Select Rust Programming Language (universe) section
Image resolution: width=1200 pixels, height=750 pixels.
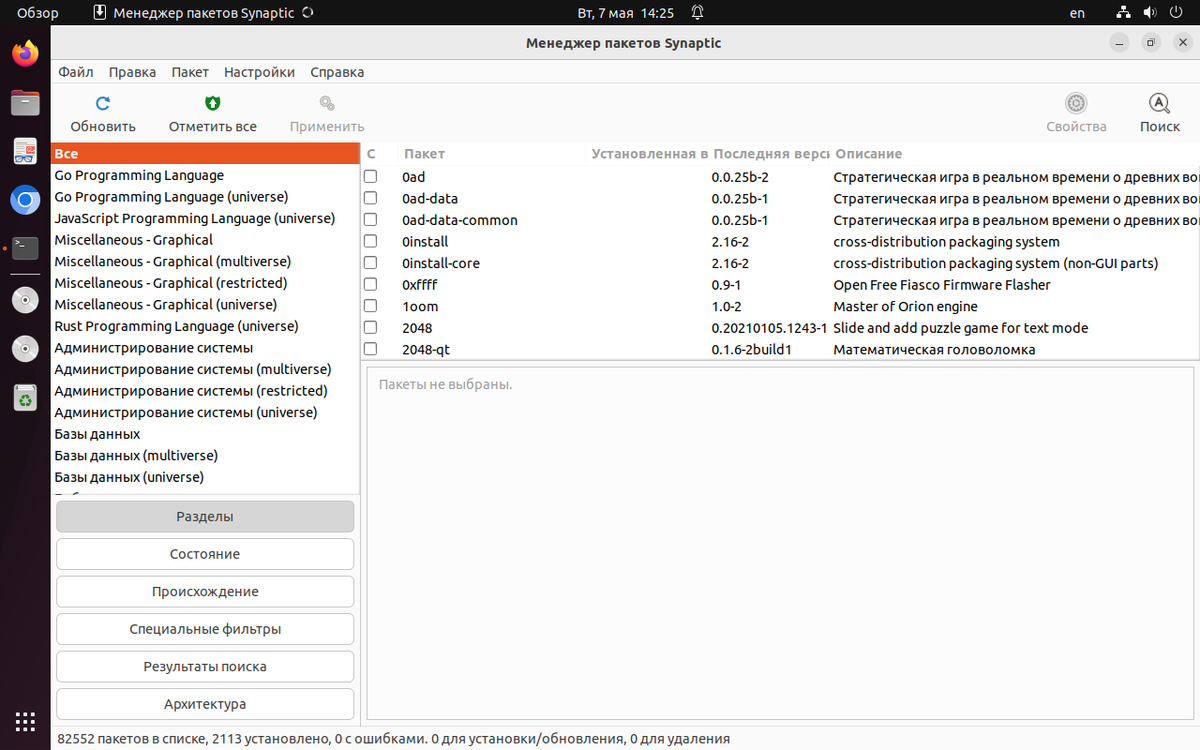(205, 327)
